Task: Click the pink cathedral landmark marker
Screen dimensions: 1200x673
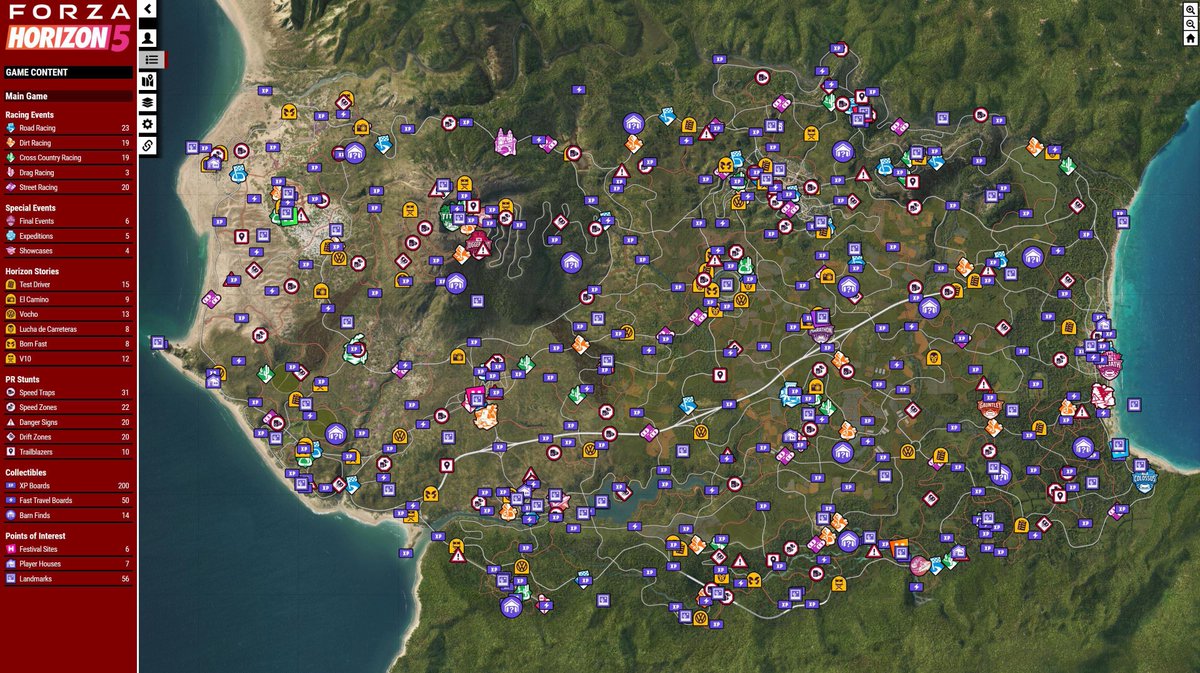Action: (506, 142)
